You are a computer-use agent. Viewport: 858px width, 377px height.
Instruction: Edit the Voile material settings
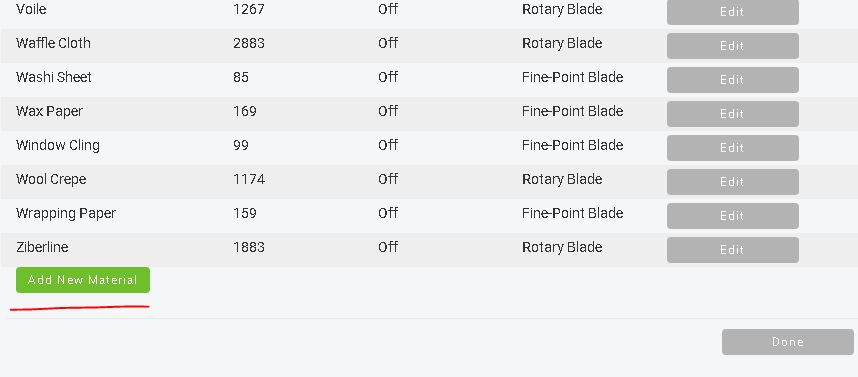click(x=732, y=11)
